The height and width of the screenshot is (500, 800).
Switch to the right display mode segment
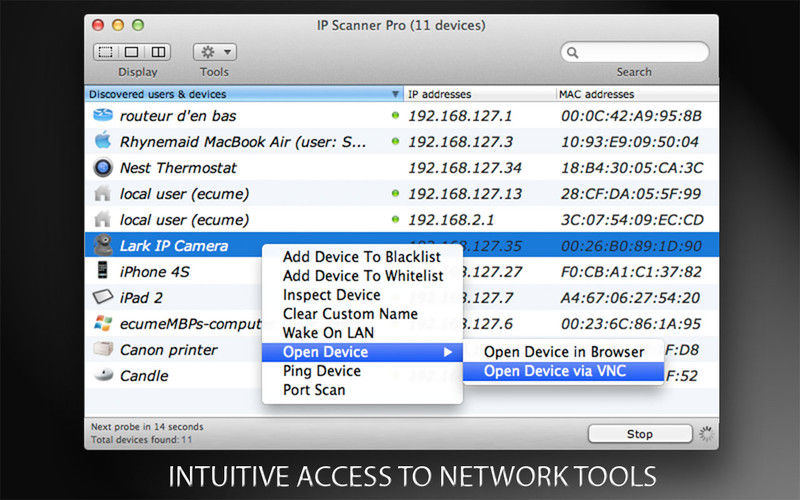[158, 52]
